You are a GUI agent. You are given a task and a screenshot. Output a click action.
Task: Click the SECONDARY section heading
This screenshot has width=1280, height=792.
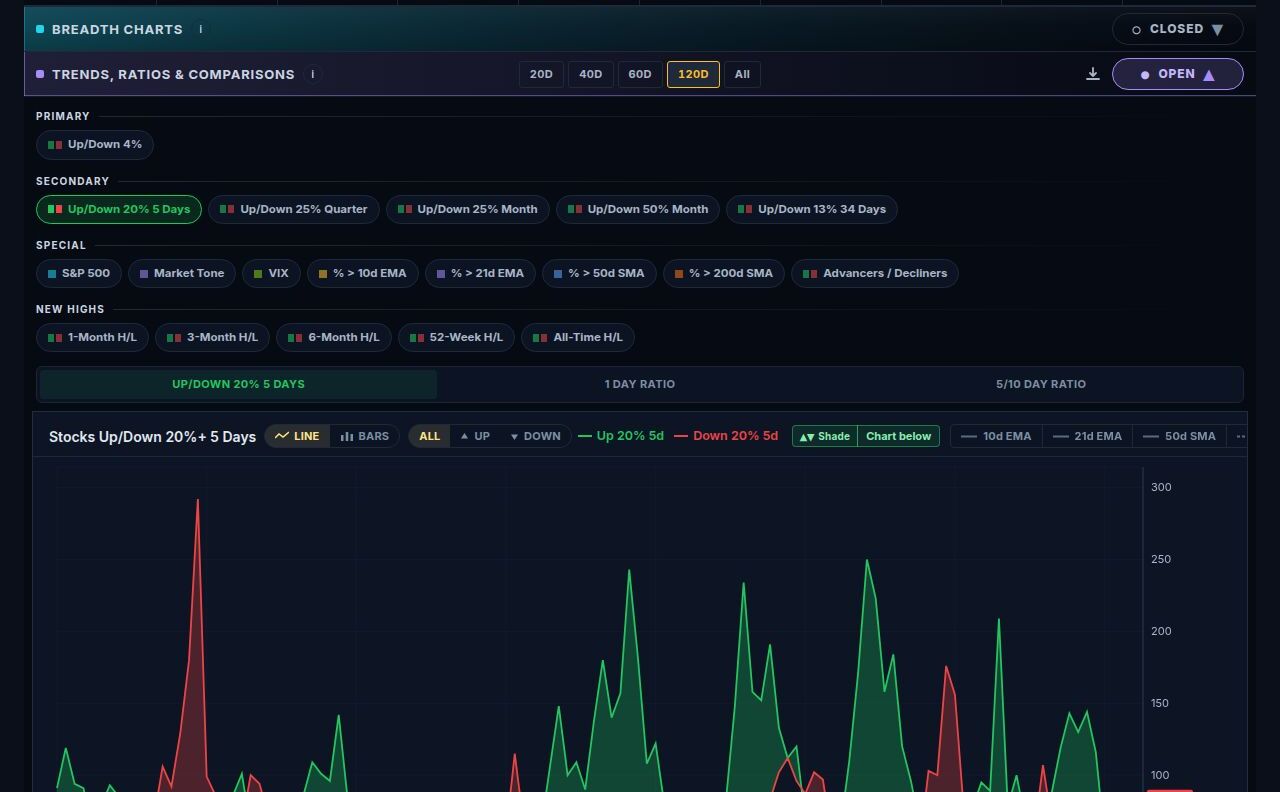[x=72, y=181]
